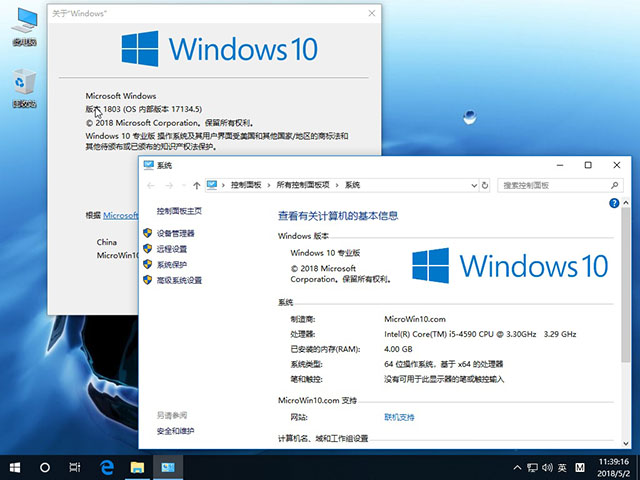Screen dimensions: 640x480
Task: Close the About Windows dialog
Action: pyautogui.click(x=372, y=13)
